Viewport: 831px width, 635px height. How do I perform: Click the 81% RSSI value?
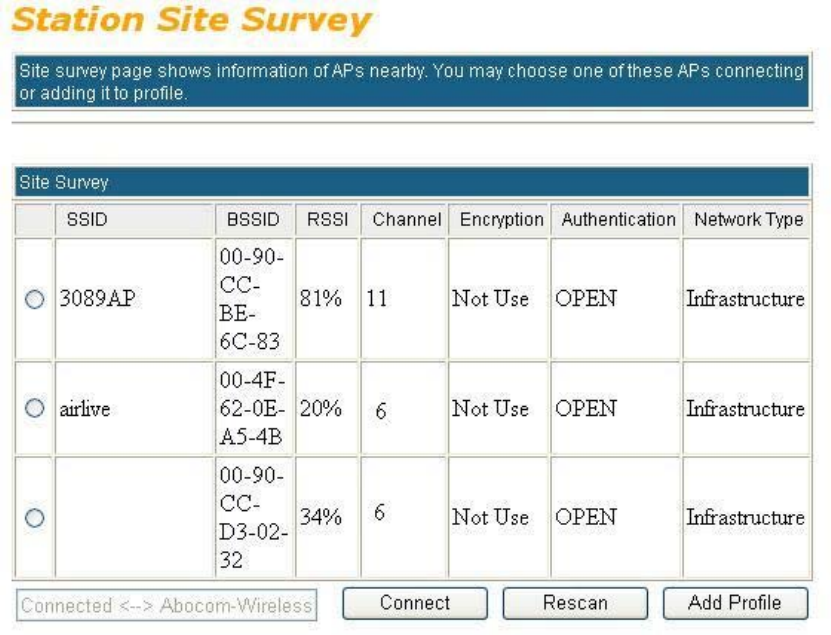[321, 298]
